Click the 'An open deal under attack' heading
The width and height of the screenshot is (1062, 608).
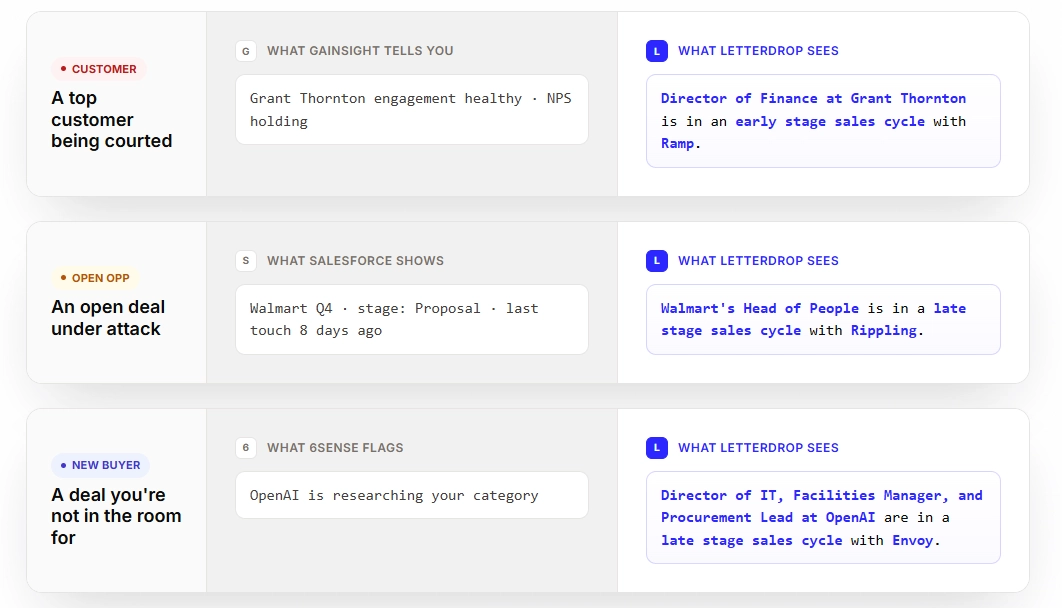[108, 318]
